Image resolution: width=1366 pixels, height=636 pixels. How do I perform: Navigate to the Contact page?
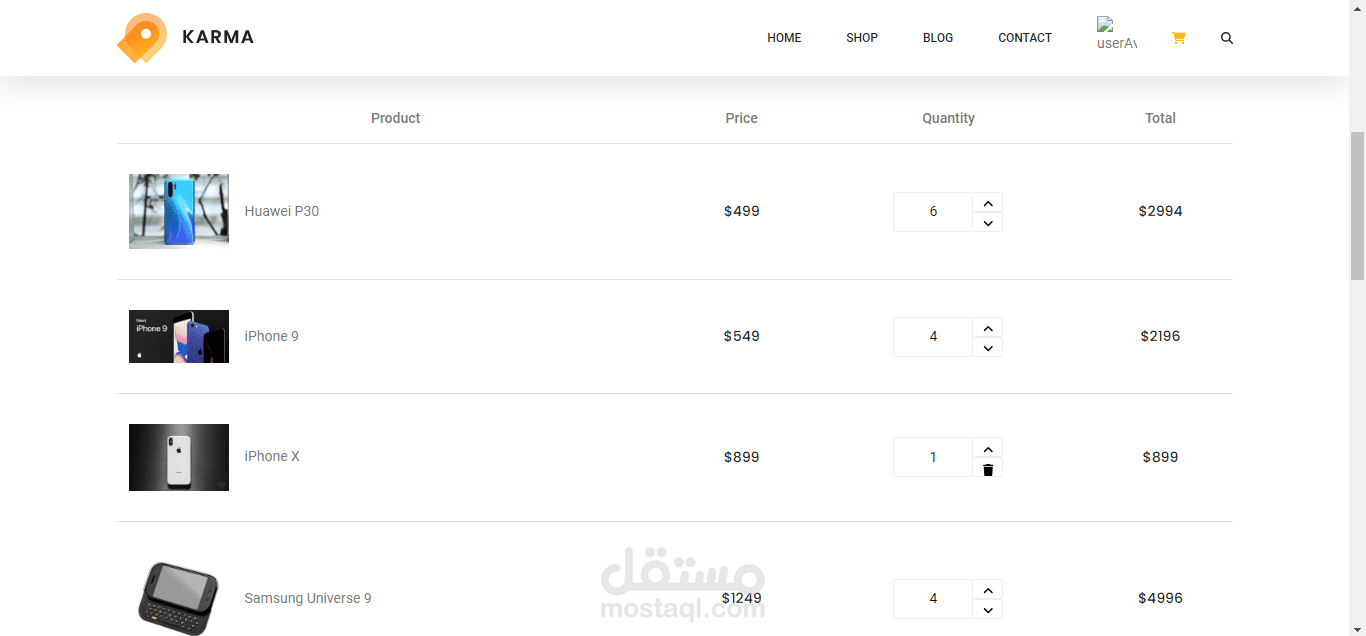pos(1025,38)
